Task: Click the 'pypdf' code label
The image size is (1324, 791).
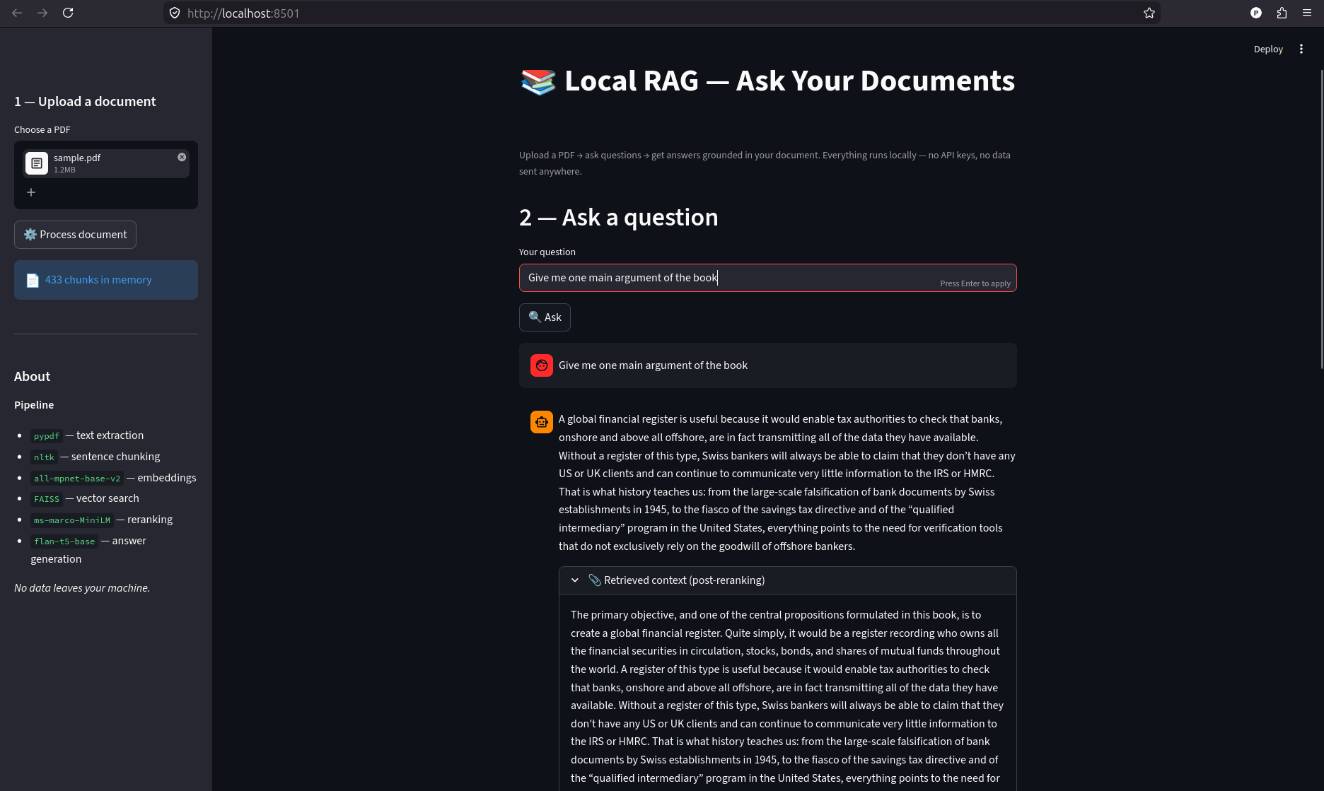Action: coord(46,436)
